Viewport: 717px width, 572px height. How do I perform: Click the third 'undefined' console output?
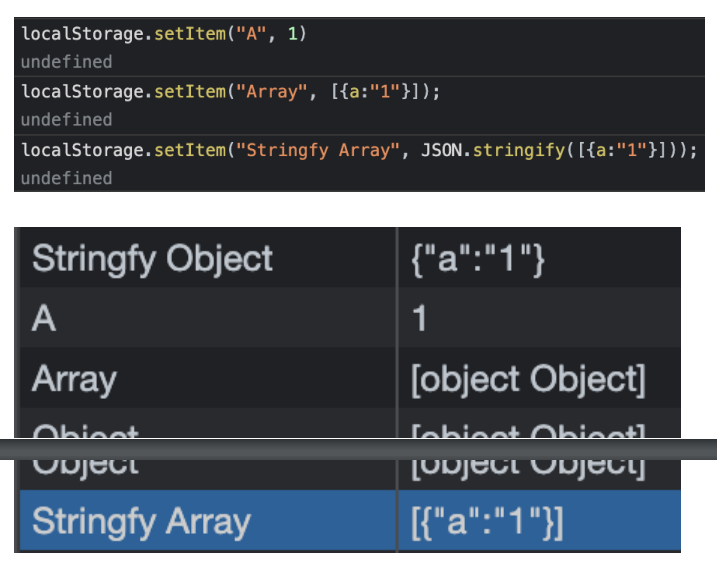click(x=66, y=178)
